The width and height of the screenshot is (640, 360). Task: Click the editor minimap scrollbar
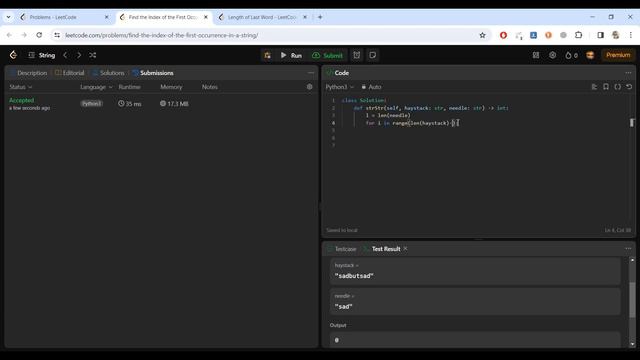pos(632,122)
